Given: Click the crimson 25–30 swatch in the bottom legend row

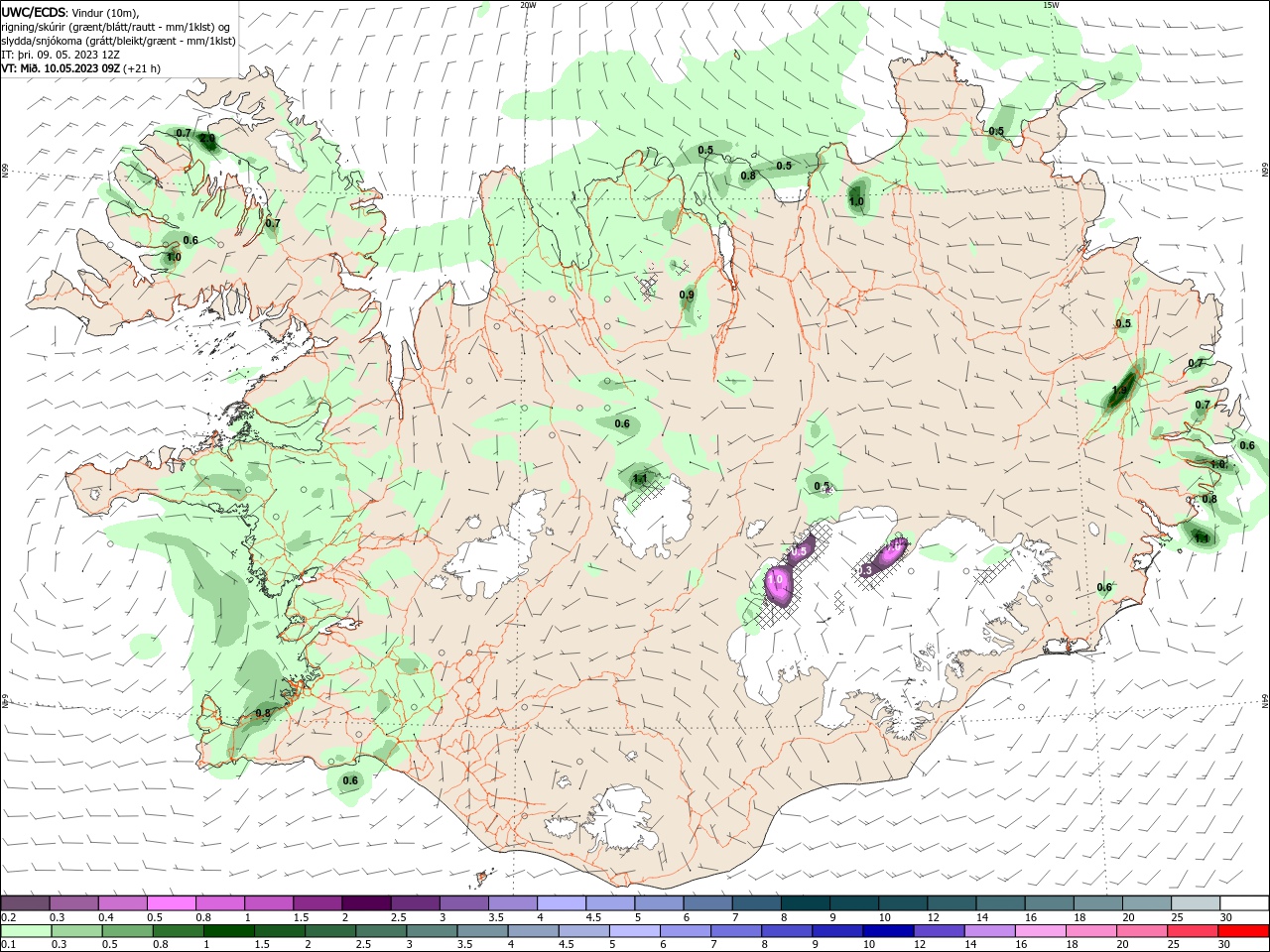Looking at the screenshot, I should pos(1193,930).
